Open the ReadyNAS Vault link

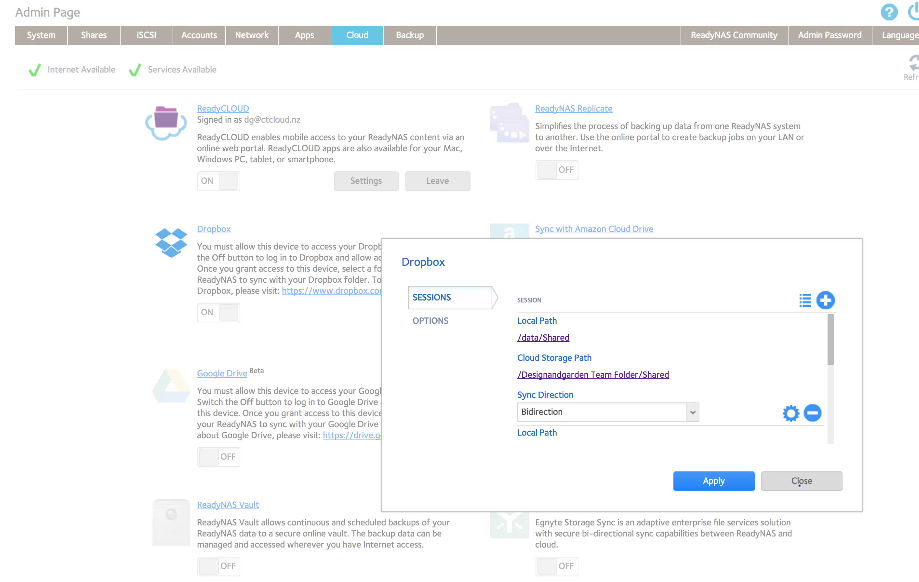pyautogui.click(x=228, y=505)
